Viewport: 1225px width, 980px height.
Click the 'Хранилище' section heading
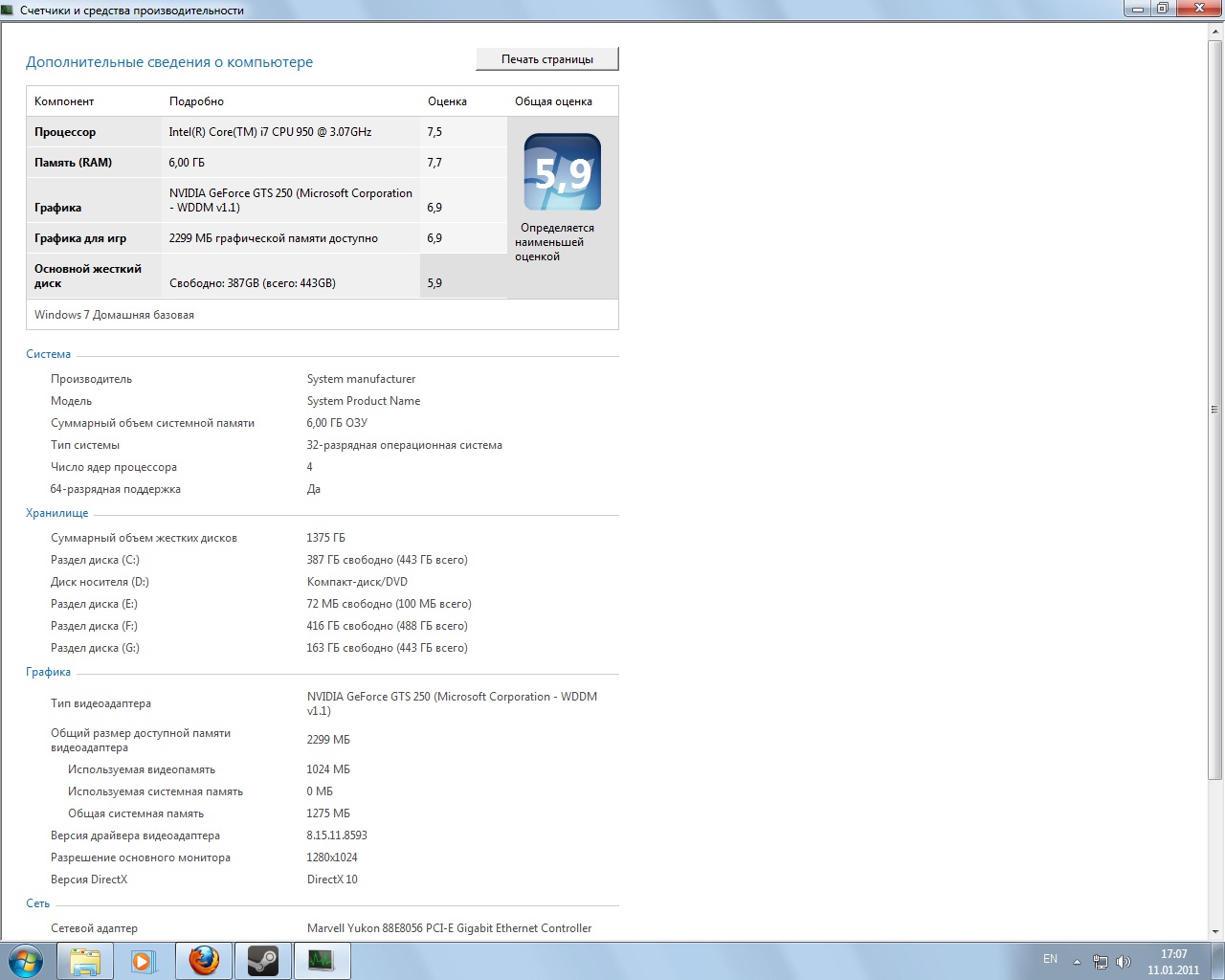pyautogui.click(x=56, y=513)
